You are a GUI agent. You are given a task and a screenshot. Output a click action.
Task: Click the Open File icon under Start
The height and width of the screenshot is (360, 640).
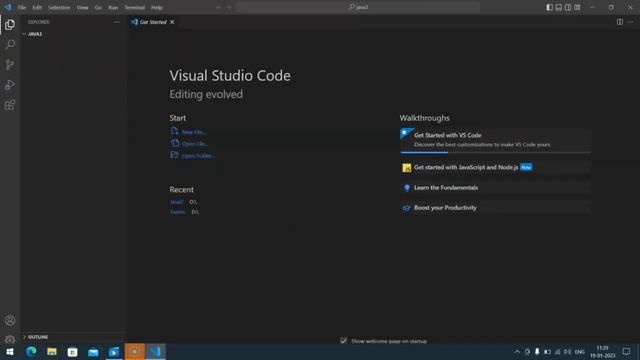(x=174, y=143)
